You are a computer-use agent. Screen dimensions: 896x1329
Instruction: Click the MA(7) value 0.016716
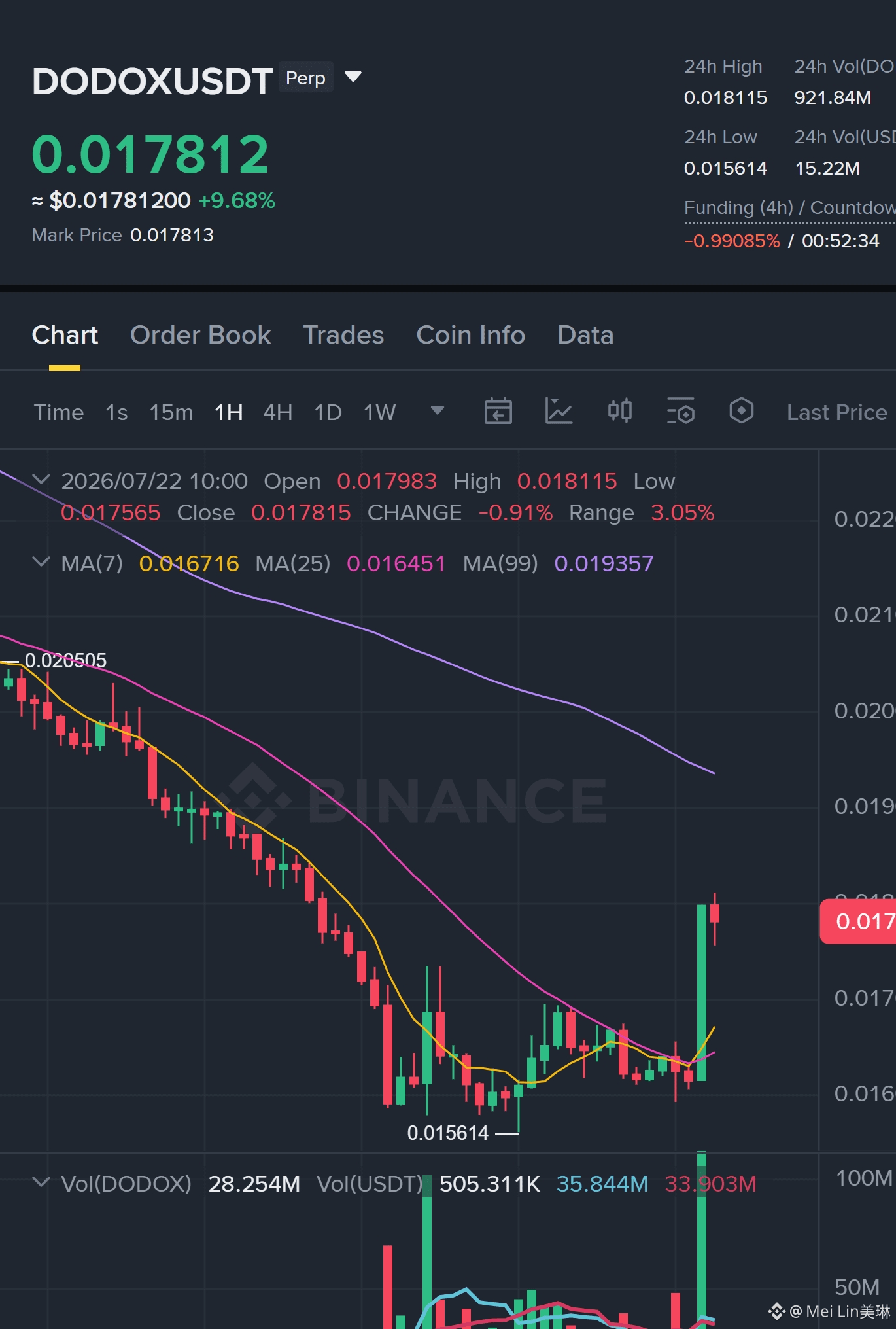coord(189,563)
